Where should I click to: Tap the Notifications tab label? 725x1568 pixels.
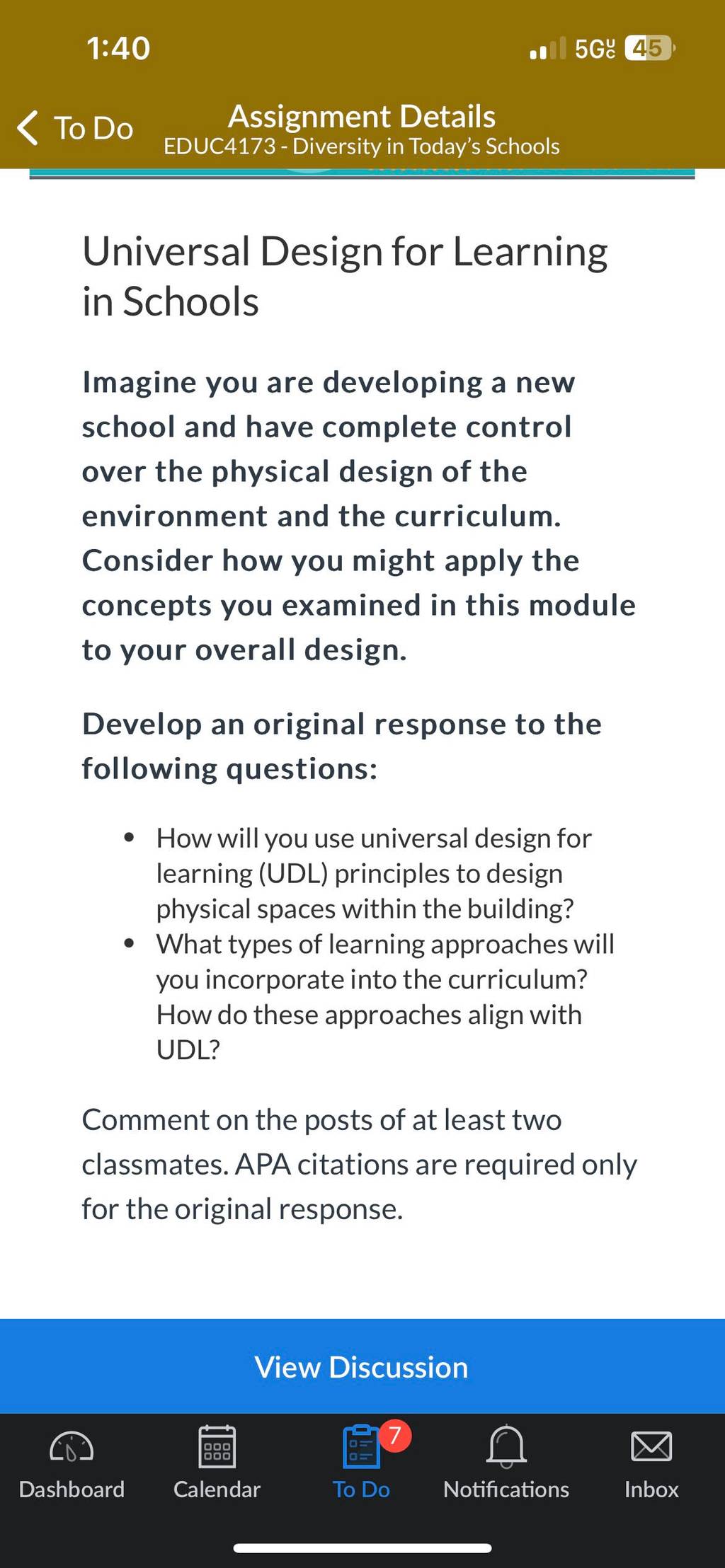pos(506,1489)
